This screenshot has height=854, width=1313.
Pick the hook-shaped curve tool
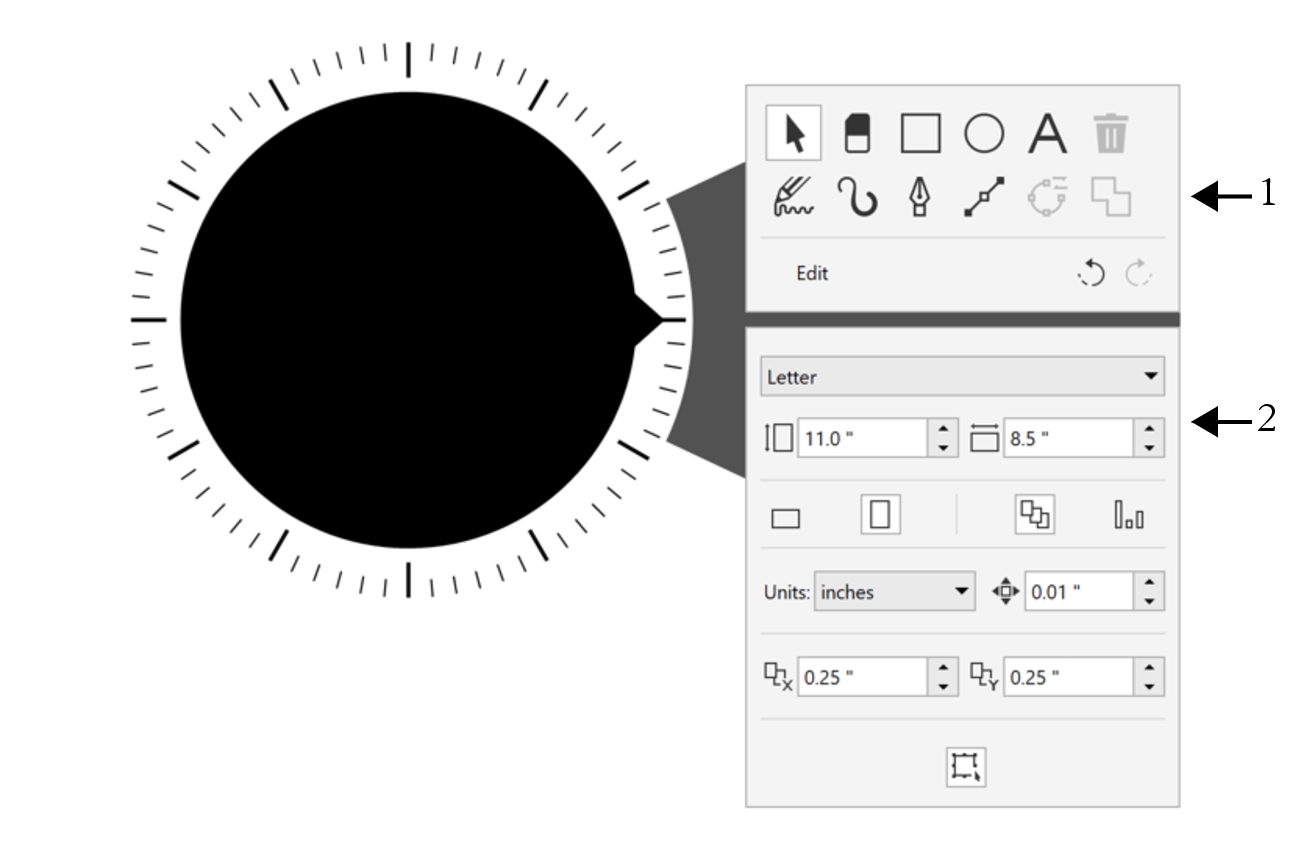click(857, 197)
